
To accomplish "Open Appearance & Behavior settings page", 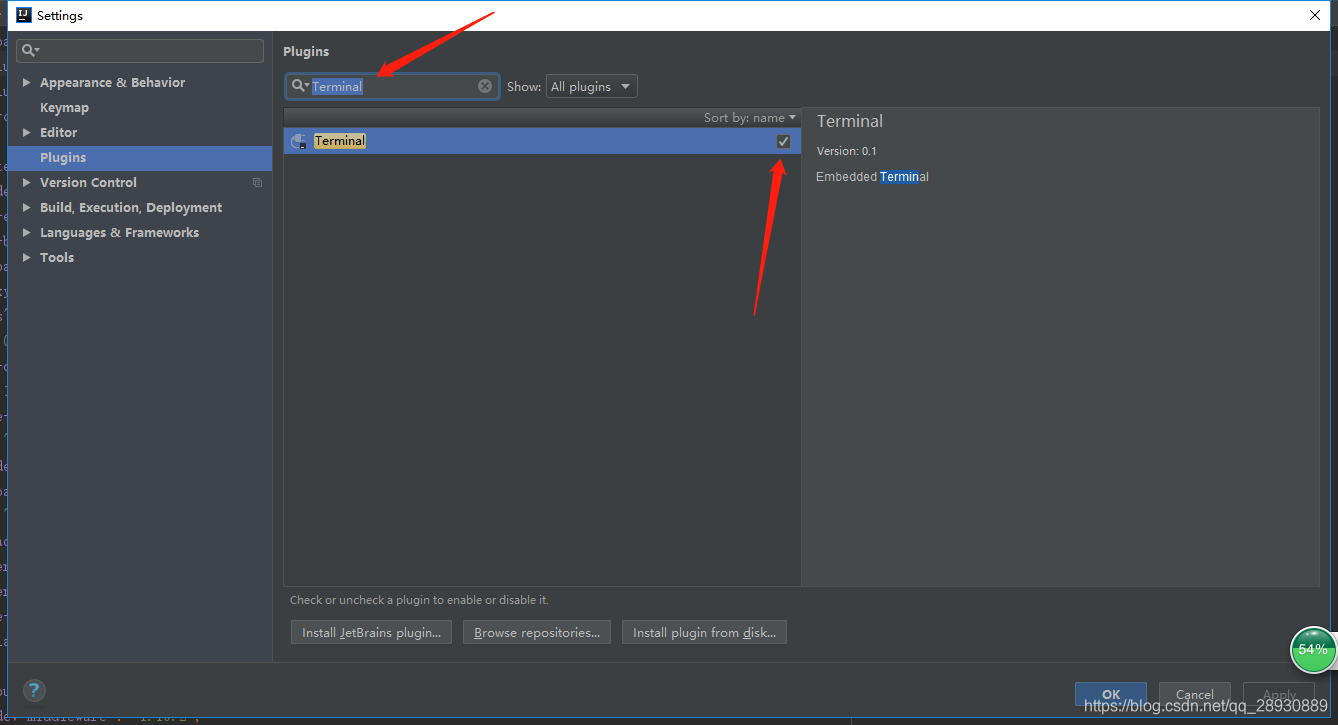I will click(112, 83).
